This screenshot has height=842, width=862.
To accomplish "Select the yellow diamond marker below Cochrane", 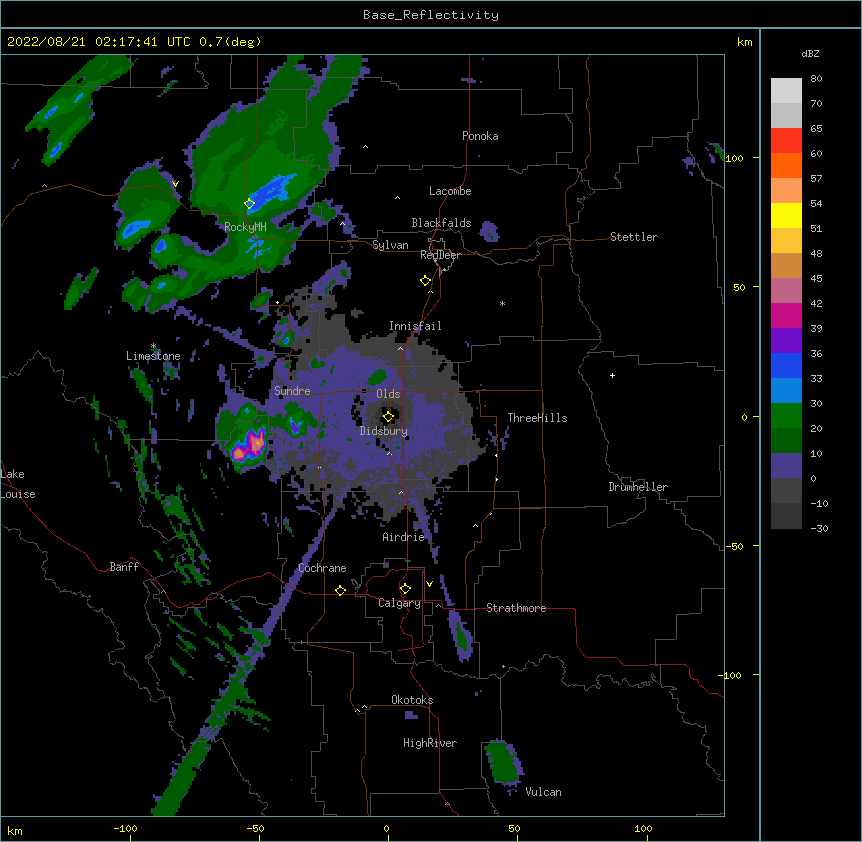I will coord(340,590).
